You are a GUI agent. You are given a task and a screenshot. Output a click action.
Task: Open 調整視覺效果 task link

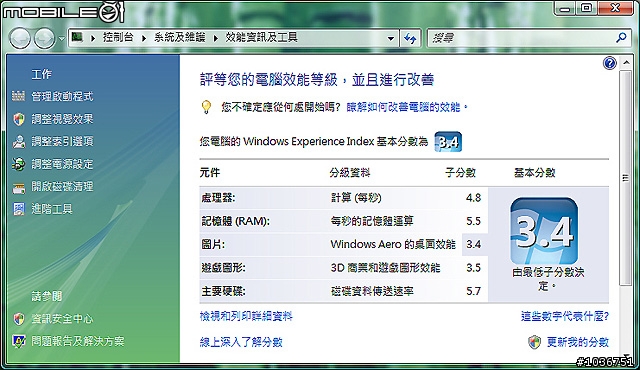[x=62, y=119]
